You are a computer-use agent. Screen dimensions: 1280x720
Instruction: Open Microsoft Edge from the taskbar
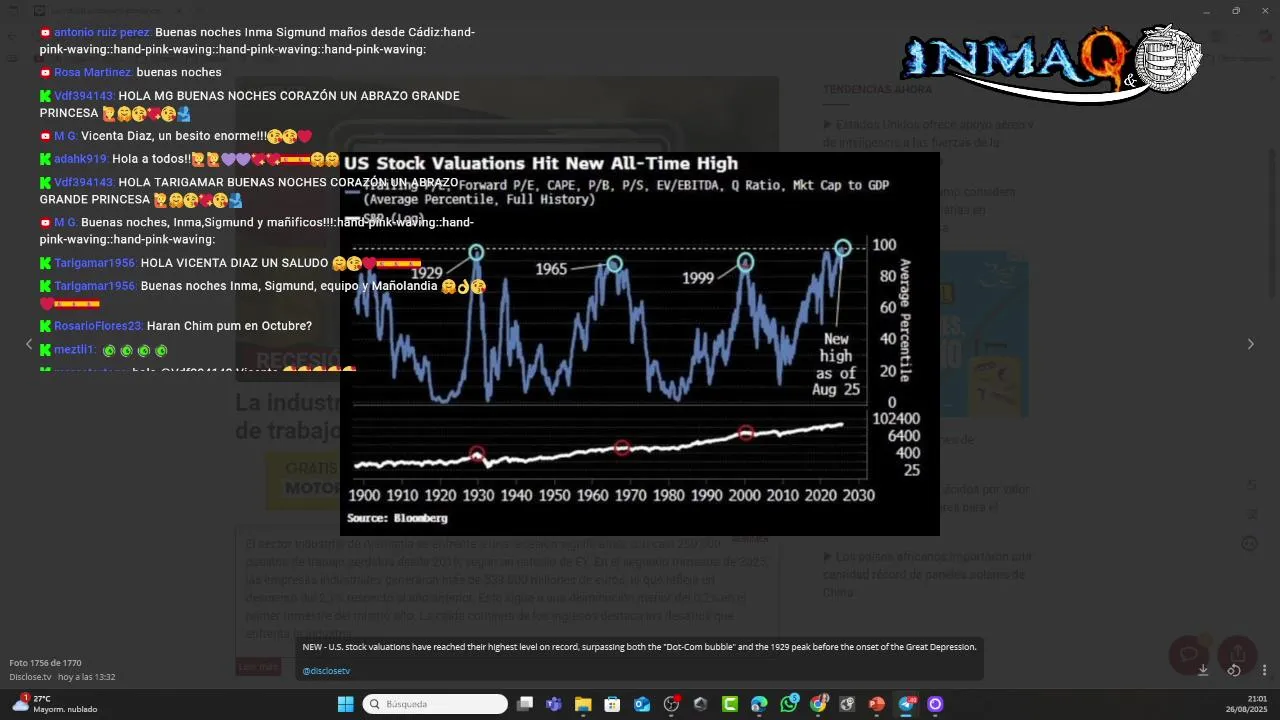[x=759, y=704]
